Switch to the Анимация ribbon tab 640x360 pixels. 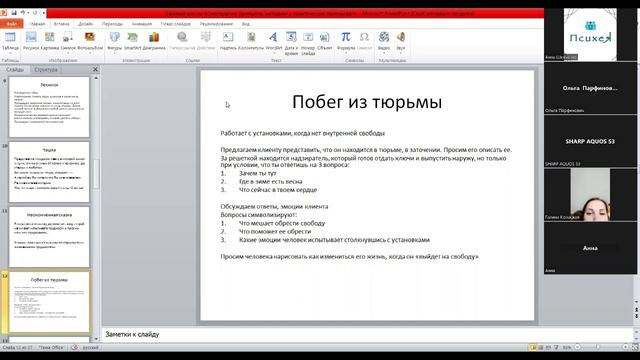point(142,24)
